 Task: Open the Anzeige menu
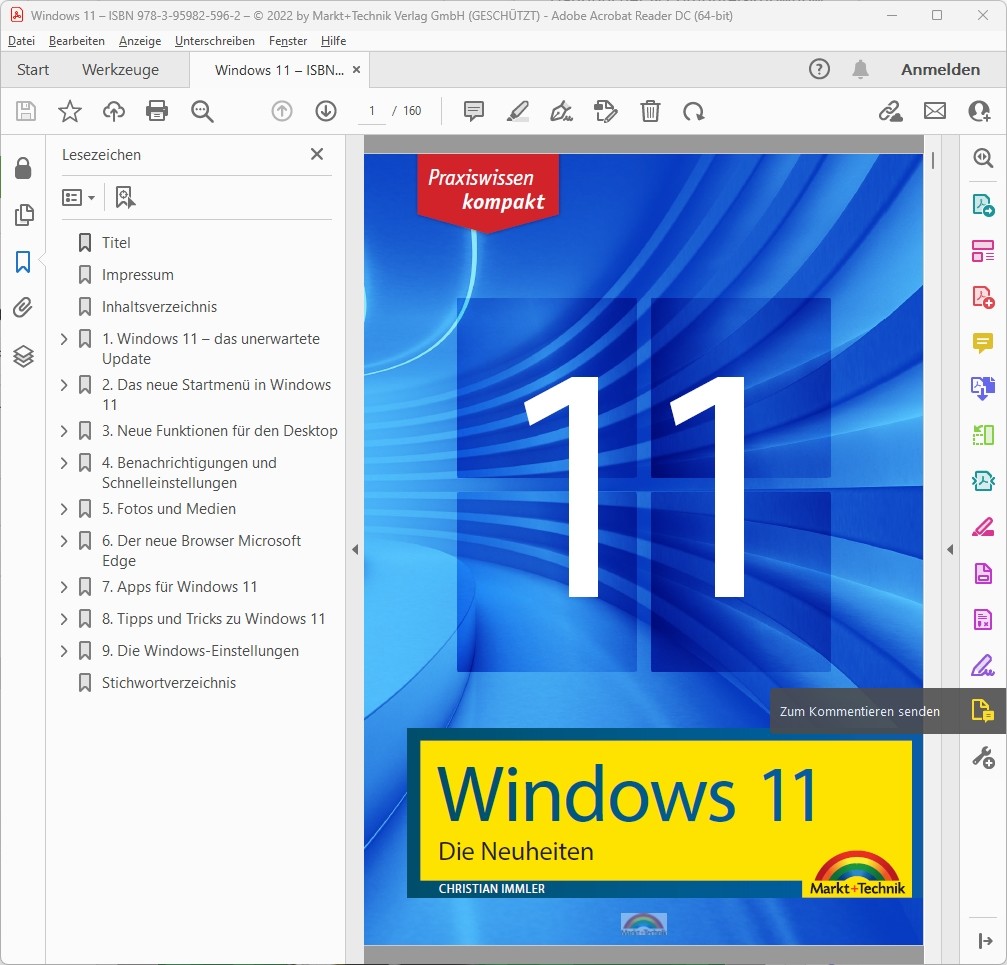[x=139, y=41]
